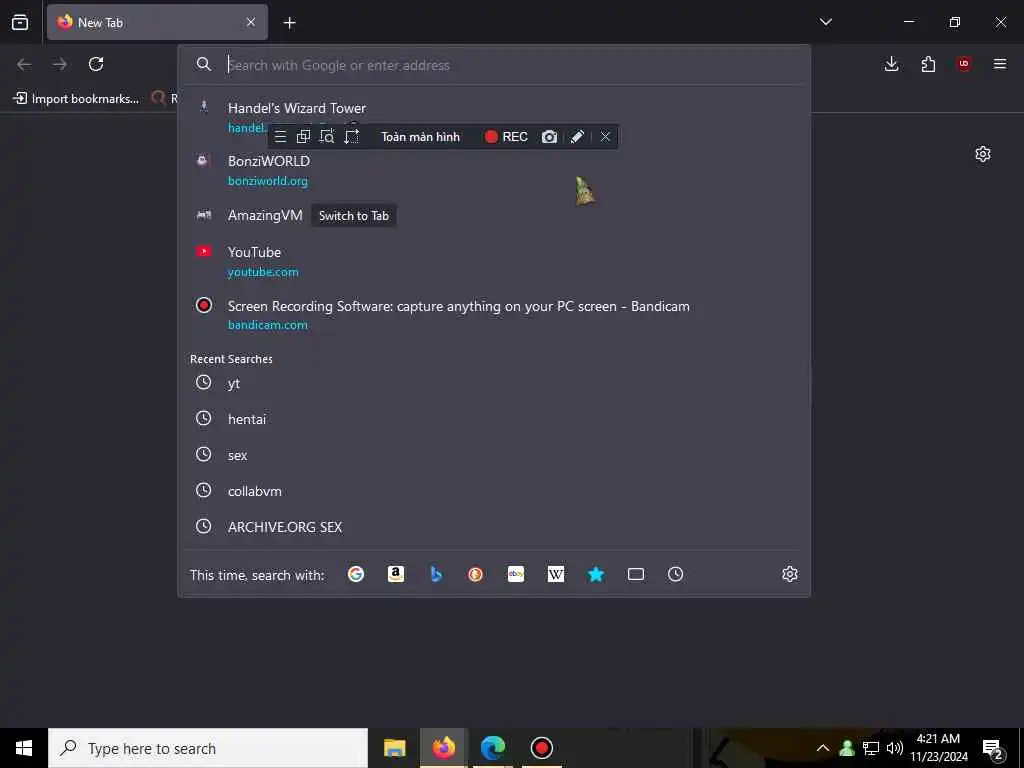This screenshot has height=768, width=1024.
Task: Open notification center icon
Action: pyautogui.click(x=992, y=748)
